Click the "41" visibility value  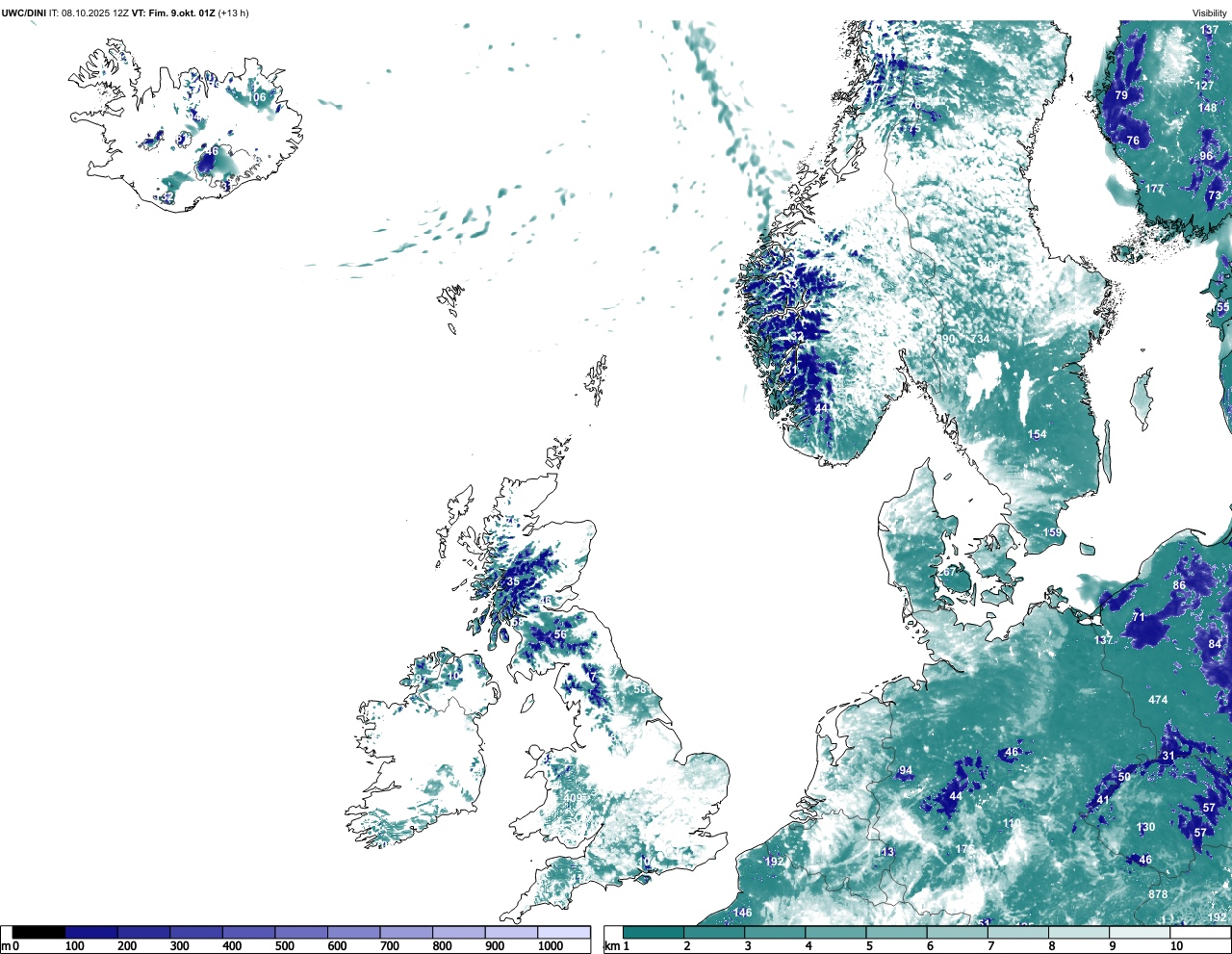pos(1103,800)
